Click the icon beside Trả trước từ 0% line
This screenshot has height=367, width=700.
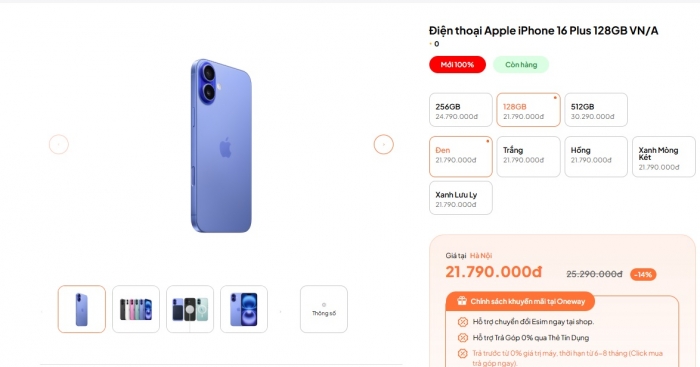(x=462, y=354)
